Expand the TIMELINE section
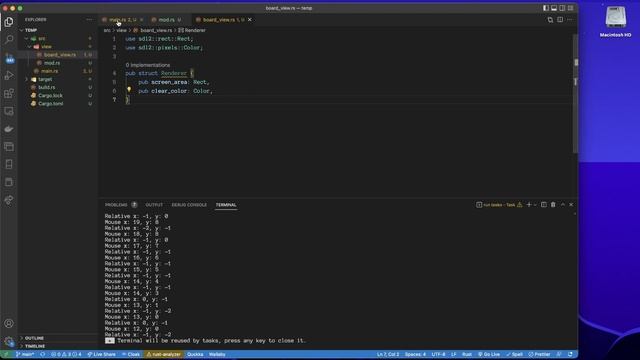The image size is (640, 360). click(x=35, y=346)
